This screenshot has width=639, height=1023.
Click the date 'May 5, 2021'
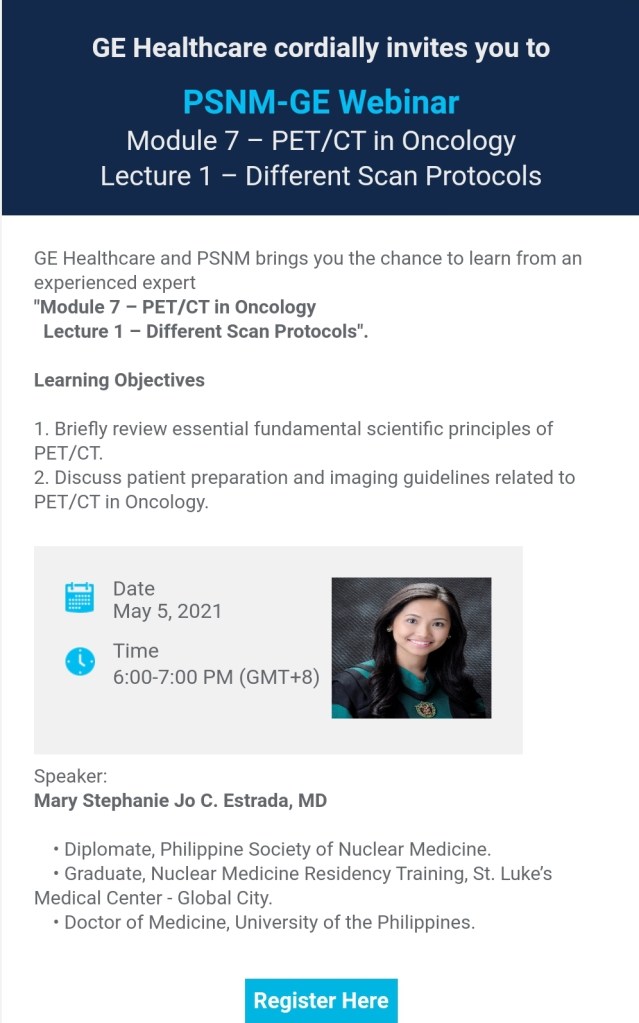tap(167, 611)
